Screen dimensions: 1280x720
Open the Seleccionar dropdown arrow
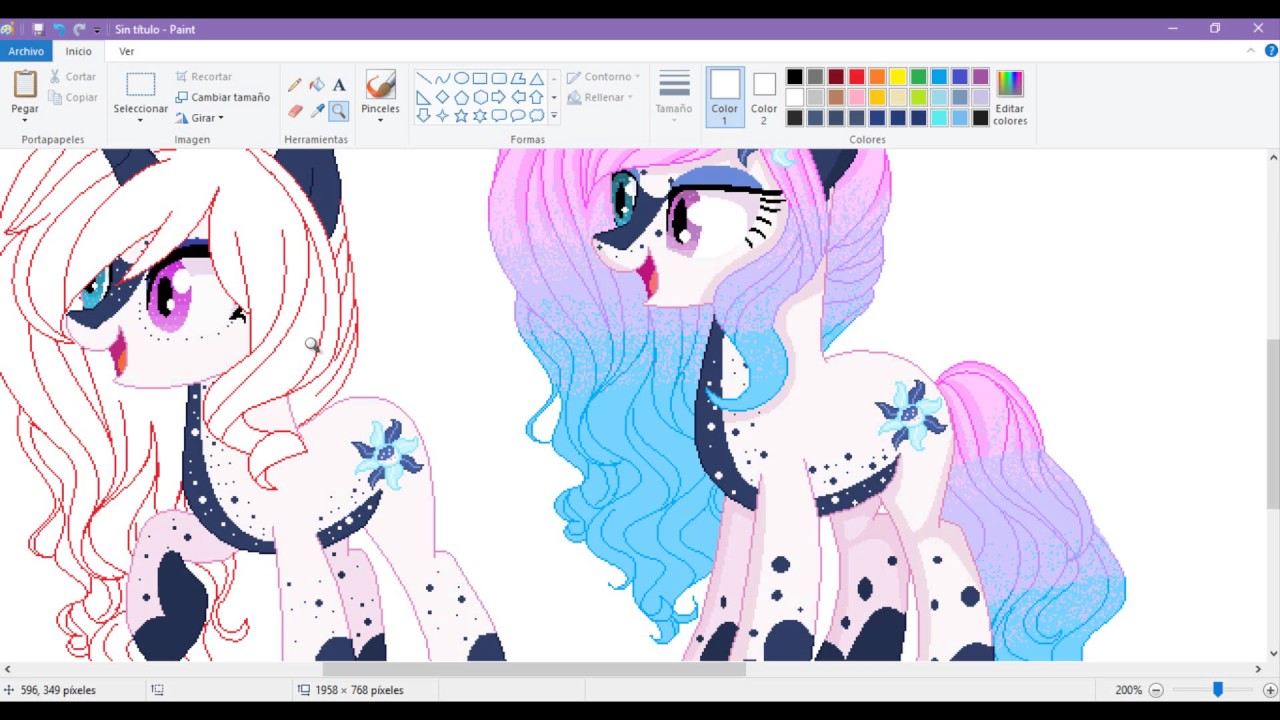coord(140,120)
